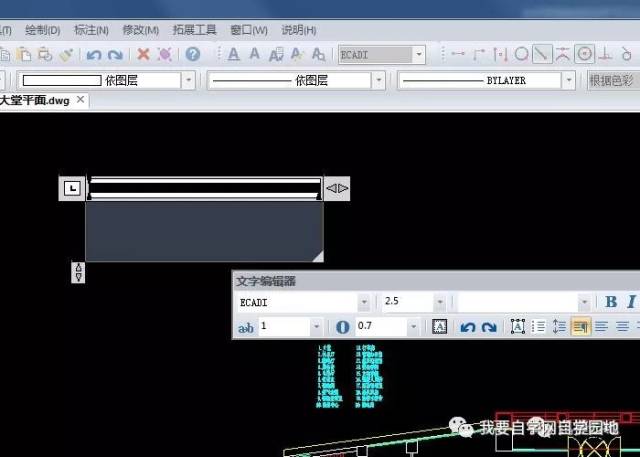Open the ECADI text style dropdown in top toolbar

pos(418,55)
